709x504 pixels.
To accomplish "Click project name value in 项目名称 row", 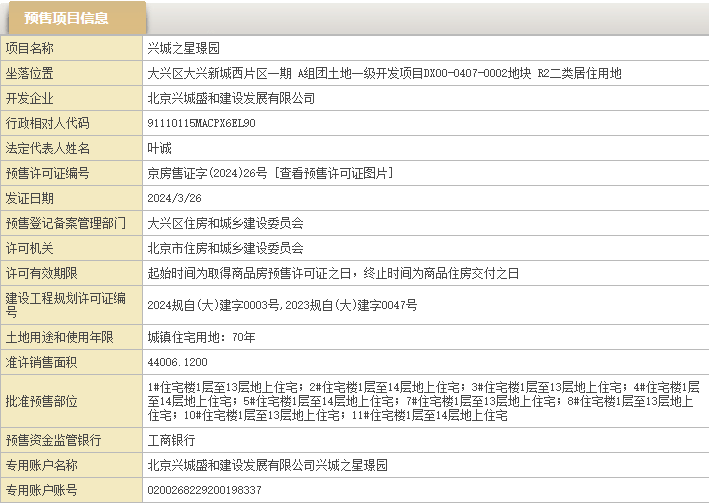I will (x=183, y=48).
